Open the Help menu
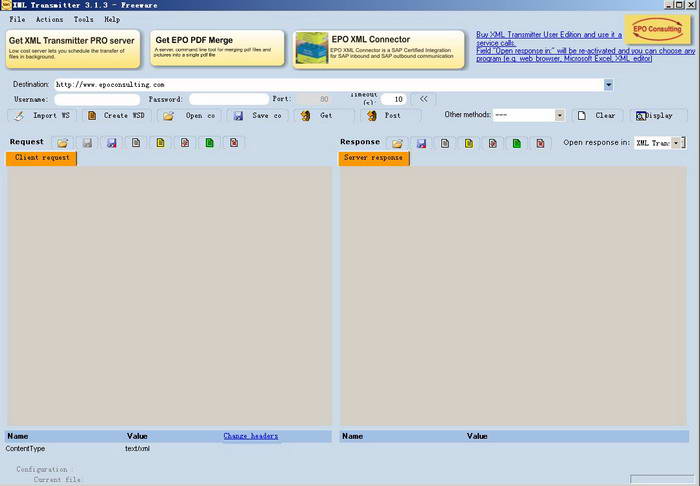 click(x=112, y=20)
